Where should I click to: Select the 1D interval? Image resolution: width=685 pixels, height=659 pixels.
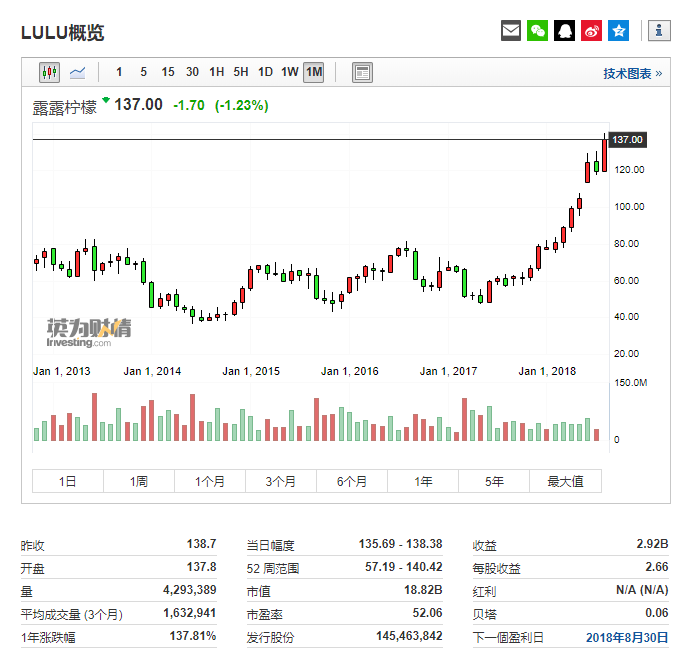pyautogui.click(x=265, y=72)
